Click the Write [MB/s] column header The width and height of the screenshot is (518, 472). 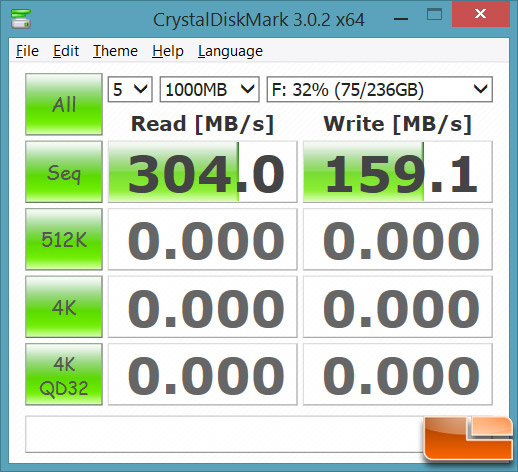coord(398,124)
